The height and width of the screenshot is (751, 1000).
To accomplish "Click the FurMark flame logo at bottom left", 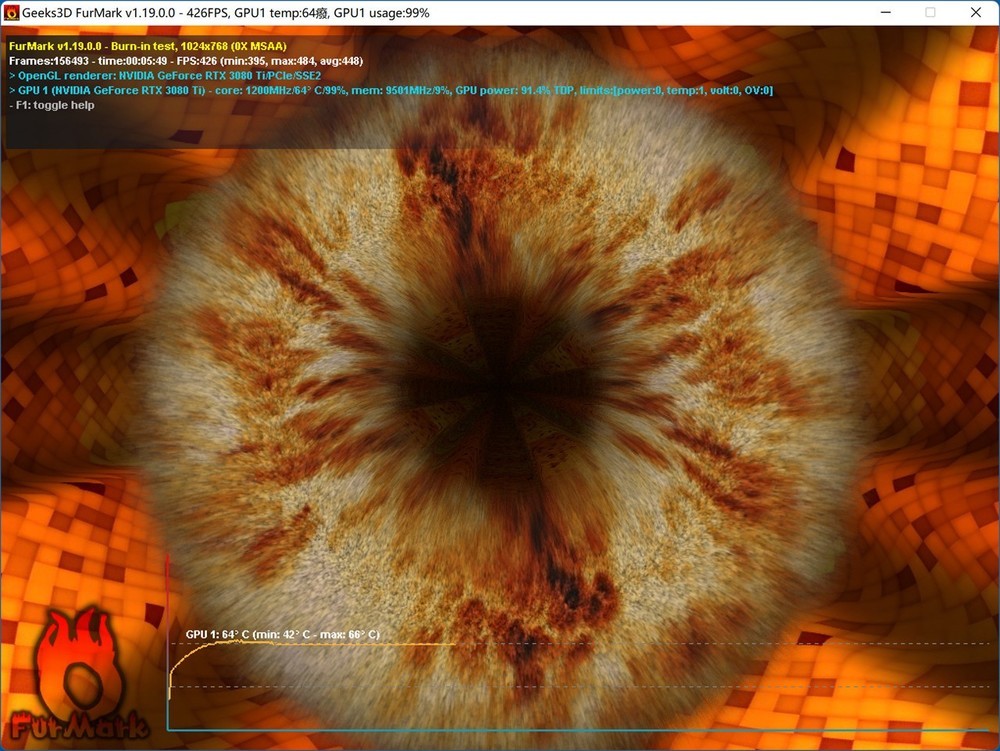I will [79, 675].
